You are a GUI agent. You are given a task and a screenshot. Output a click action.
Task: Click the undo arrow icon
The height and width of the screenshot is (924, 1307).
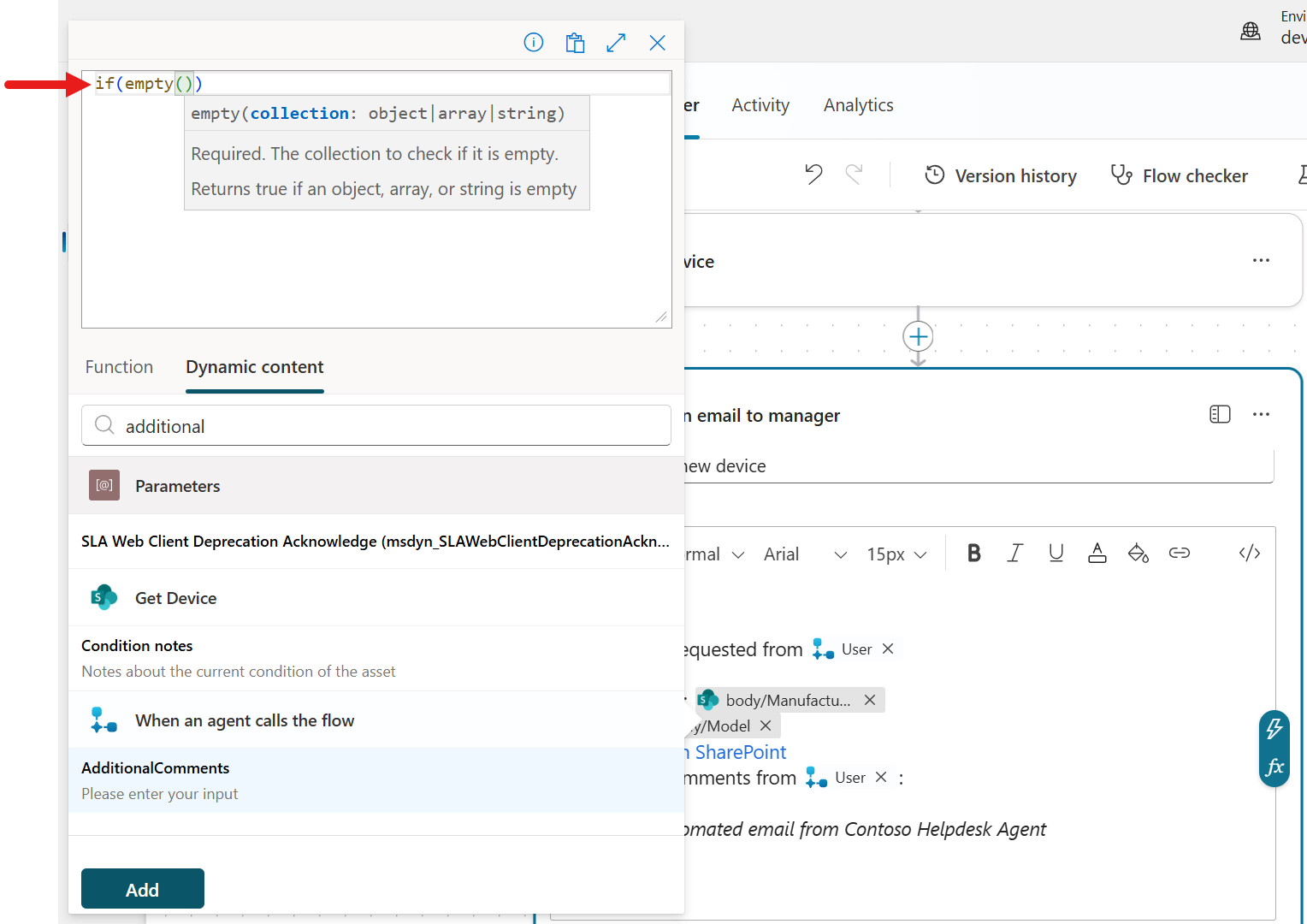click(813, 175)
